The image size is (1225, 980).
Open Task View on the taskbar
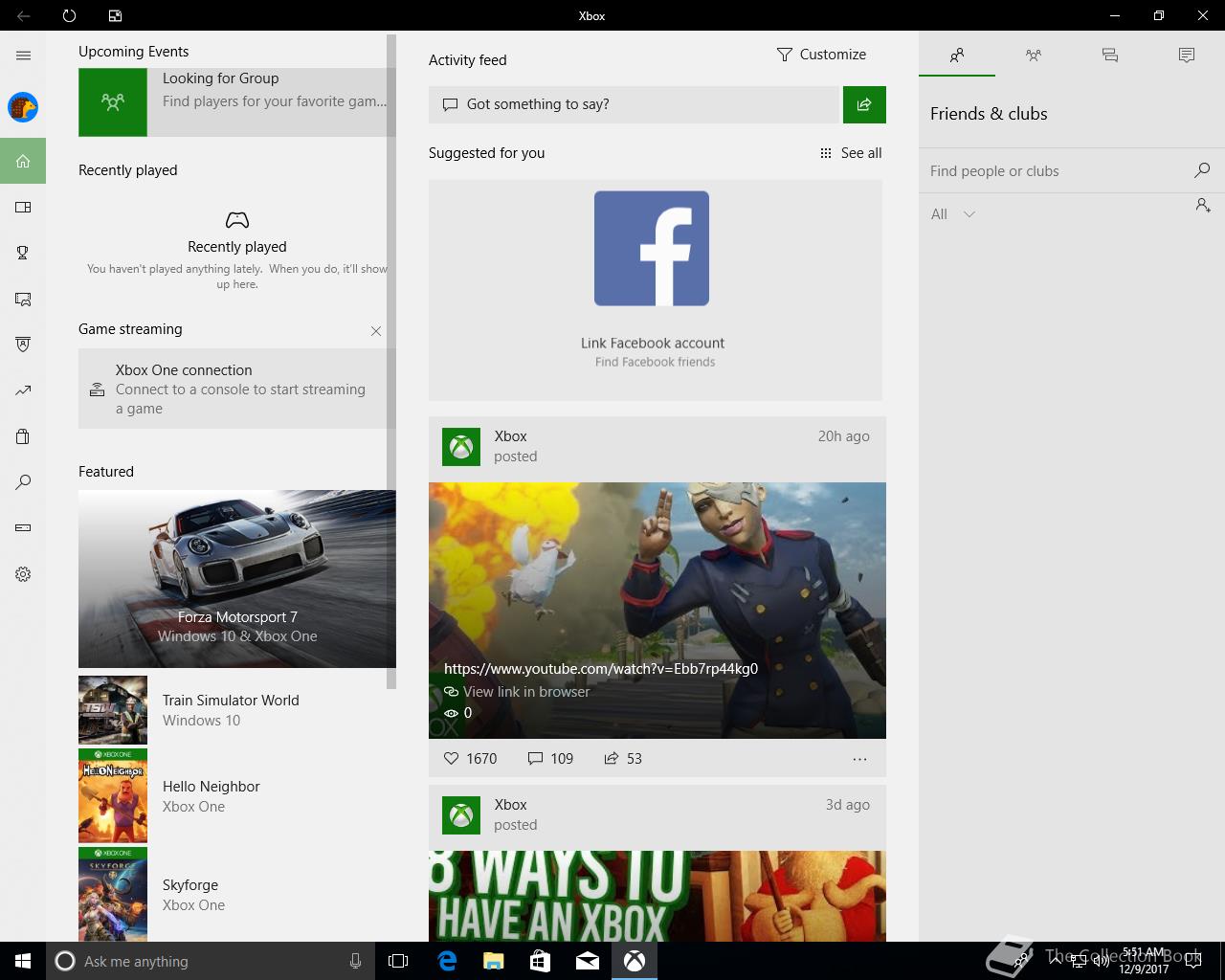coord(398,961)
